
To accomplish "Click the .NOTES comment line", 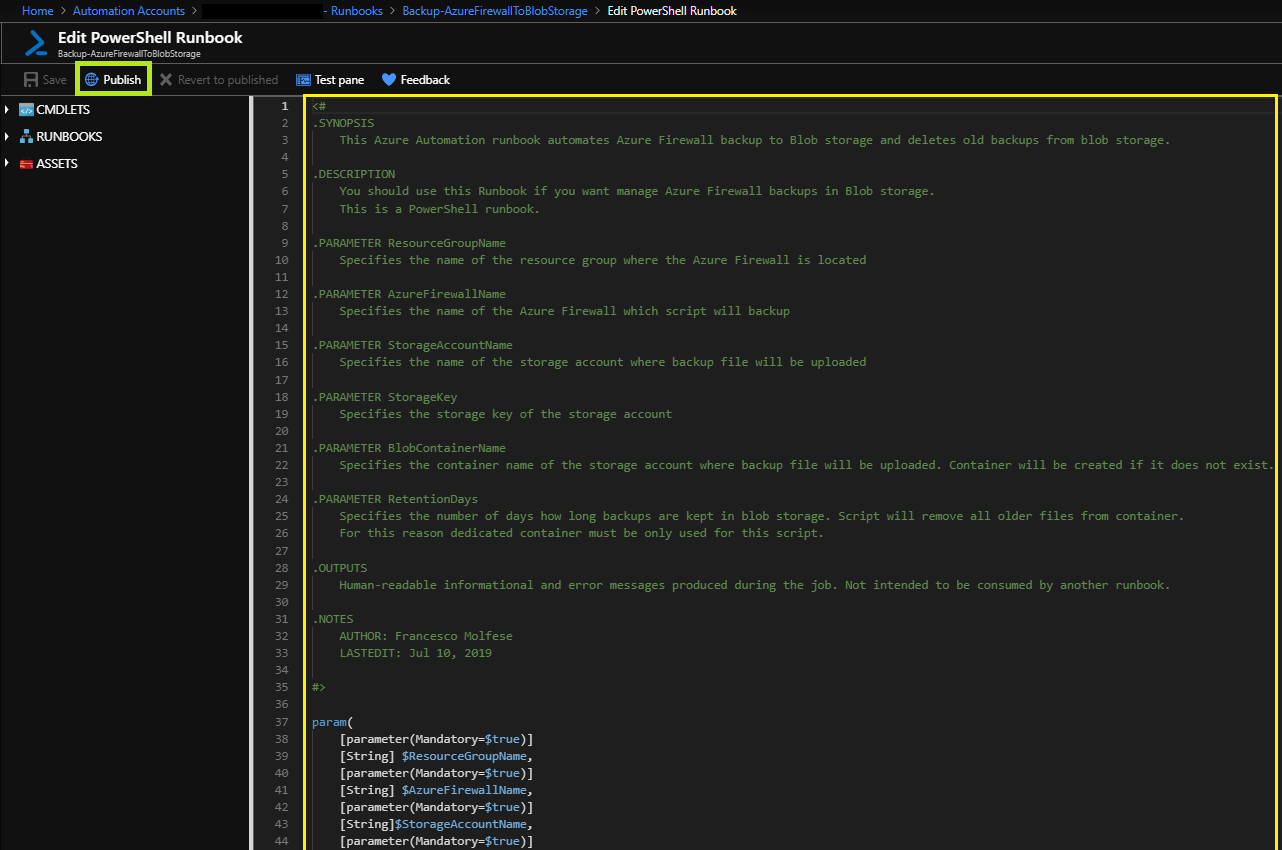I will tap(333, 619).
